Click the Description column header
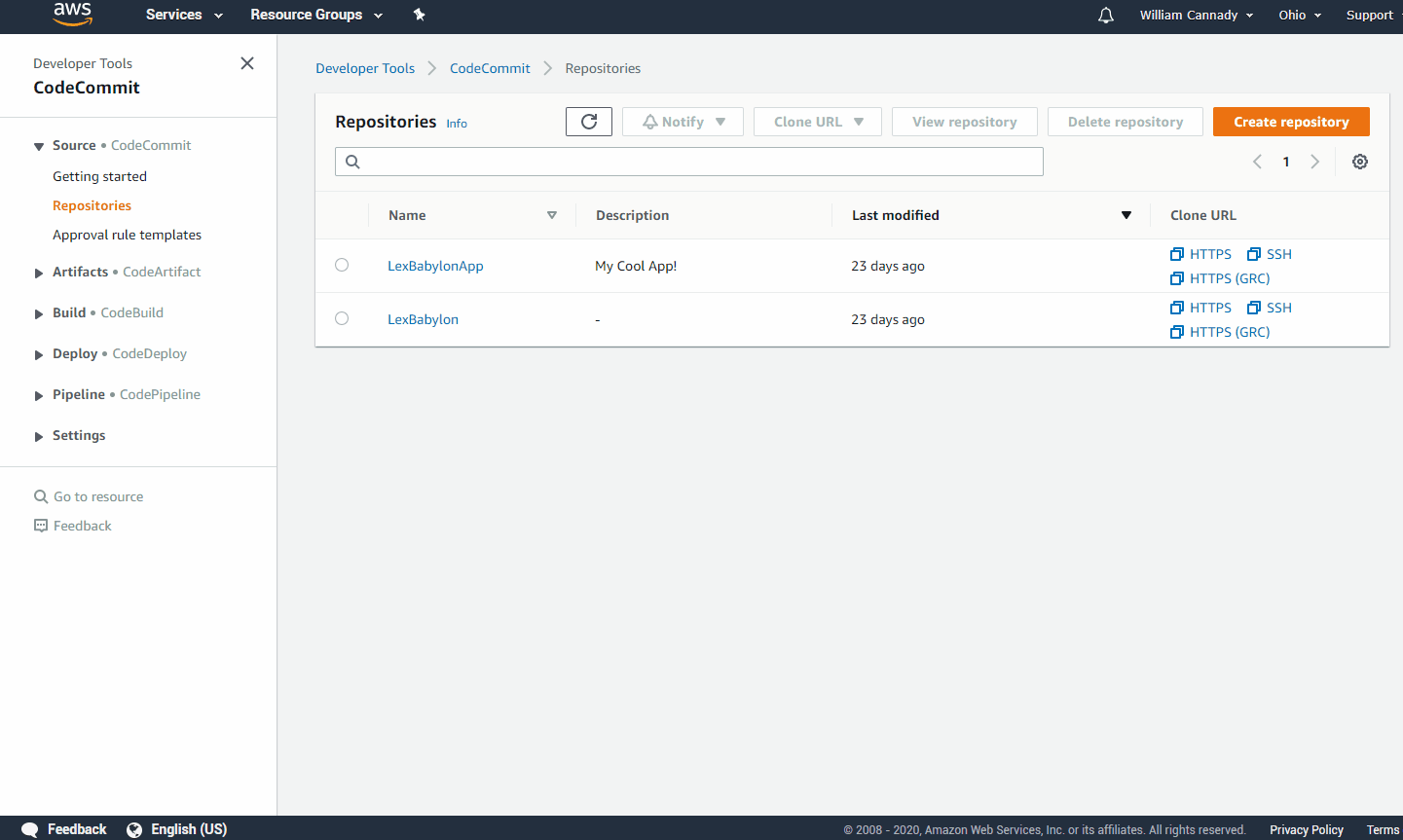 point(632,215)
